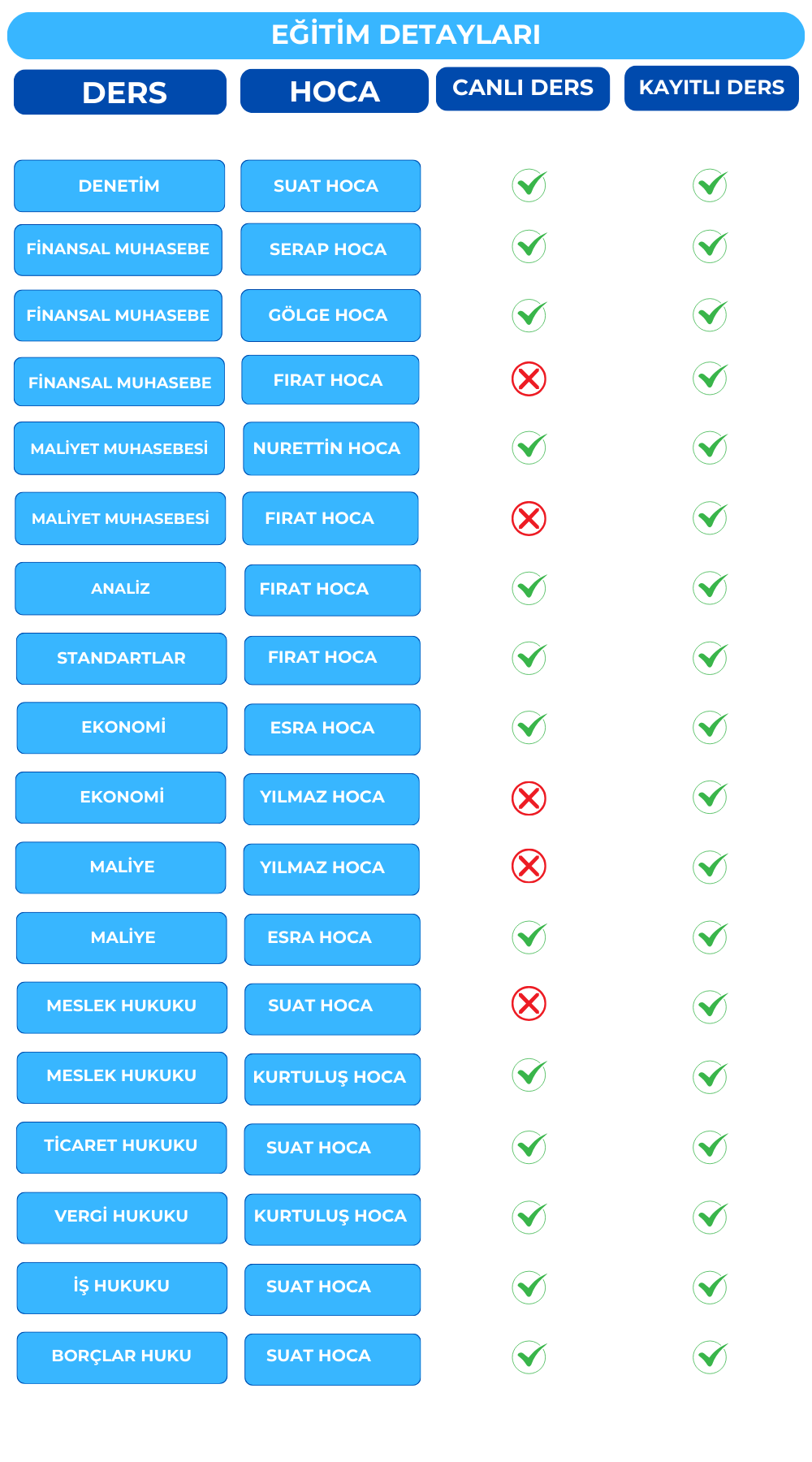Click the Canlı Ders checkmark for Vergi Hukuku
812x1462 pixels.
[x=529, y=1217]
